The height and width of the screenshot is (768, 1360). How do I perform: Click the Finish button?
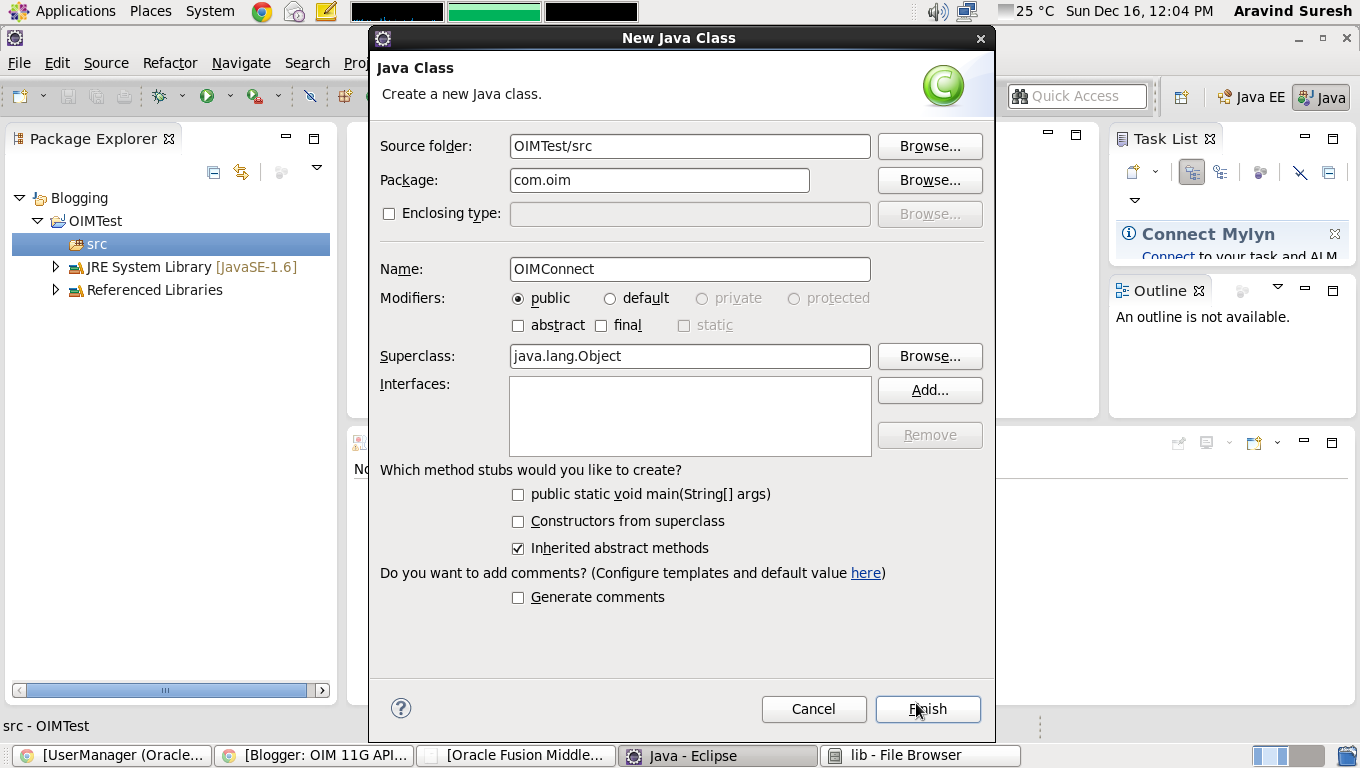[x=928, y=709]
